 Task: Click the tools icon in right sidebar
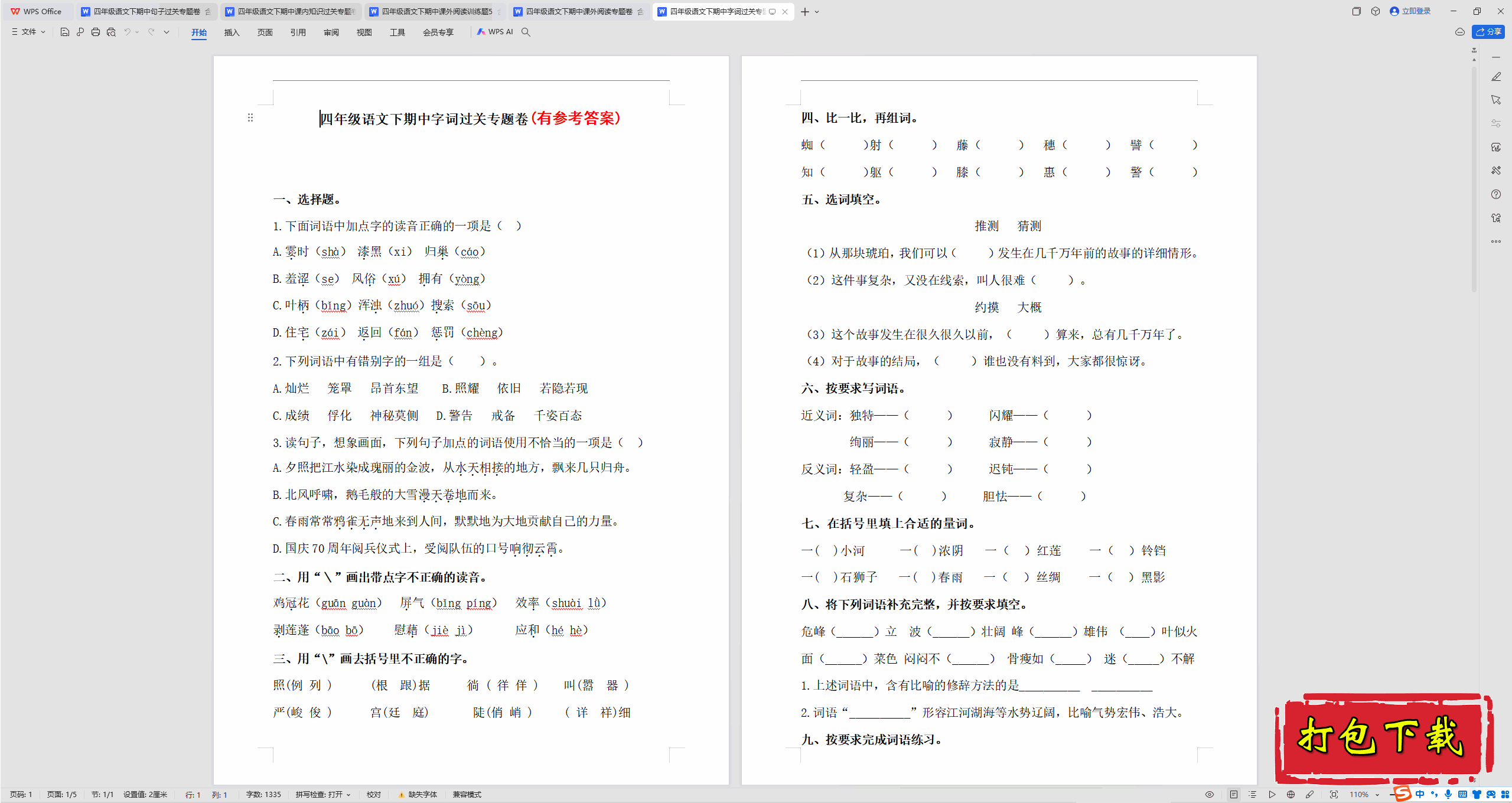1495,171
